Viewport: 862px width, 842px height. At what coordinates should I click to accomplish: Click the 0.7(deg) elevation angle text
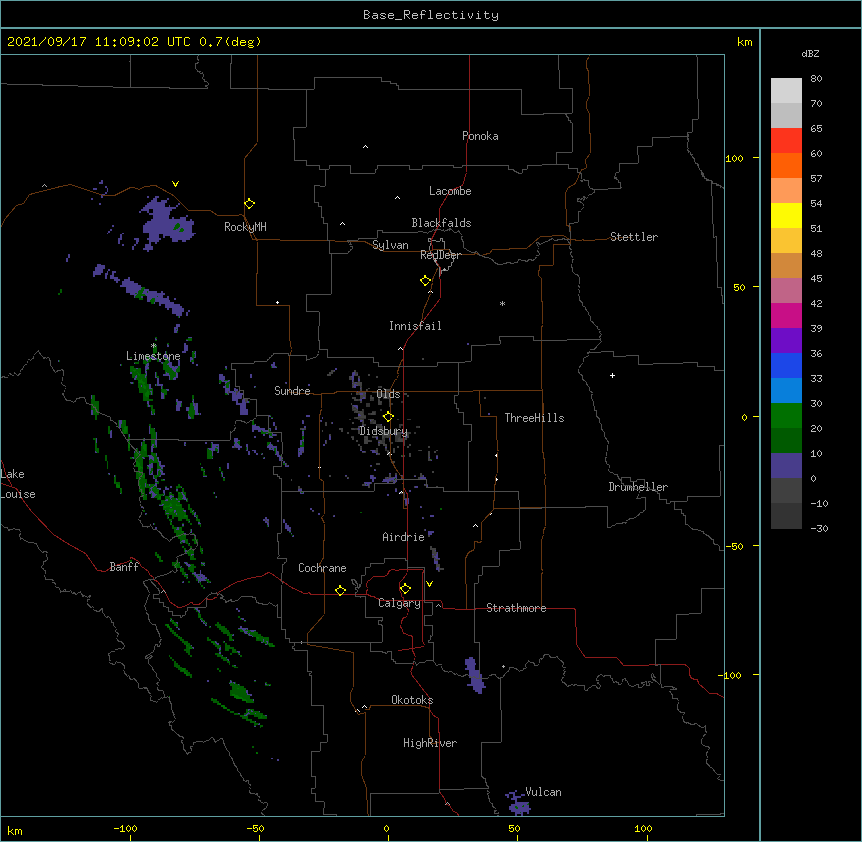pos(230,42)
